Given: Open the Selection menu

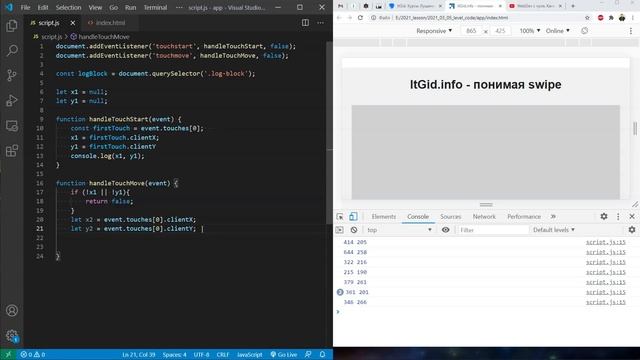Looking at the screenshot, I should point(68,7).
